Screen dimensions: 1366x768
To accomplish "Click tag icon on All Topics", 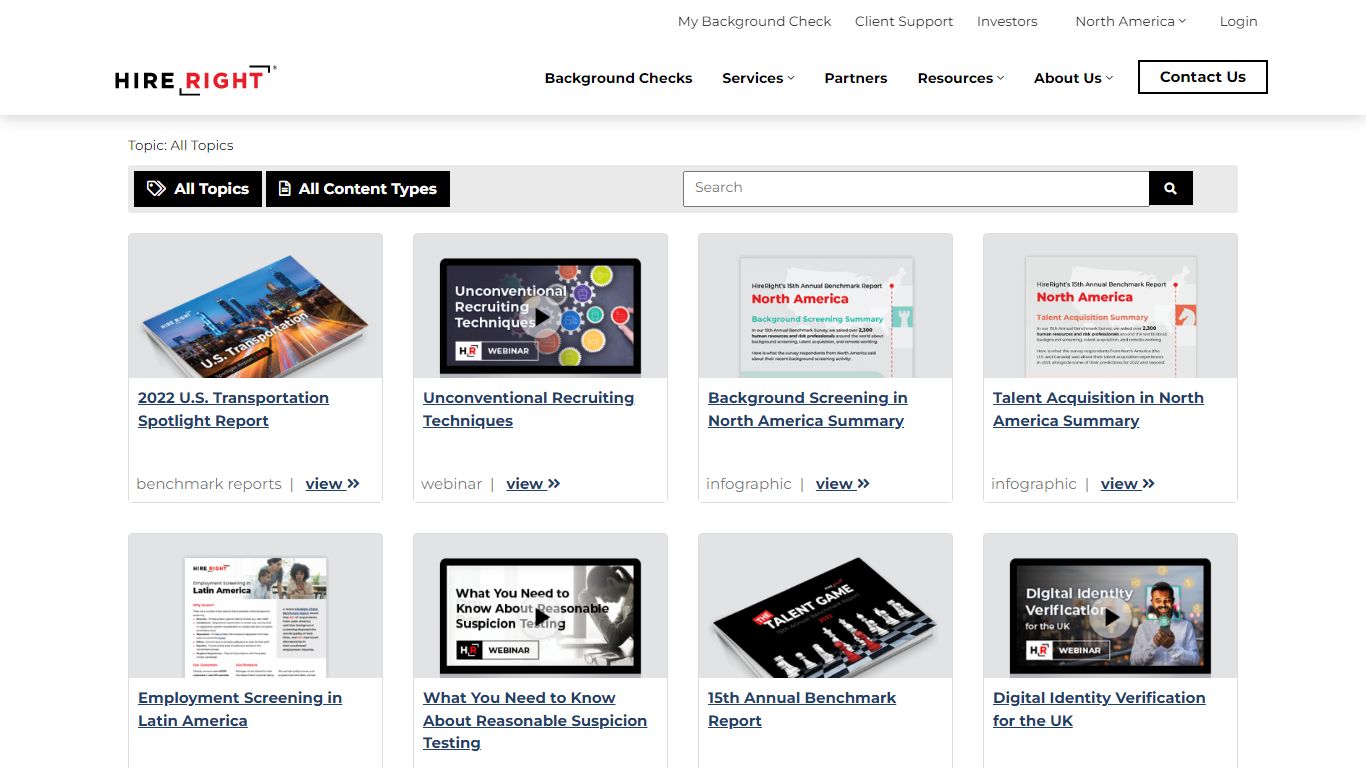I will (156, 189).
